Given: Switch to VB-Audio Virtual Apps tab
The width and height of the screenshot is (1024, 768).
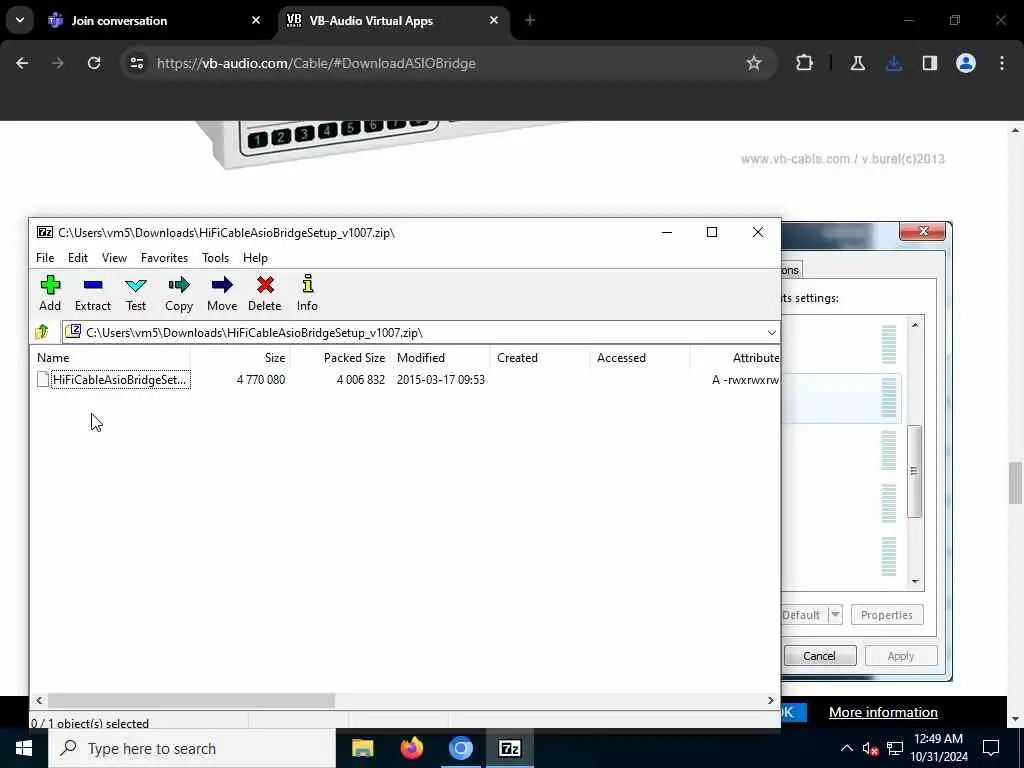Looking at the screenshot, I should [x=394, y=21].
